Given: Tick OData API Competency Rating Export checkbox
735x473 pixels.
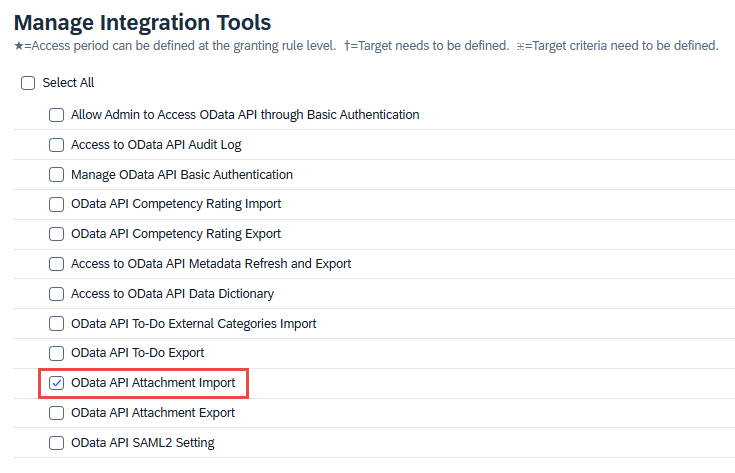Looking at the screenshot, I should pos(57,234).
